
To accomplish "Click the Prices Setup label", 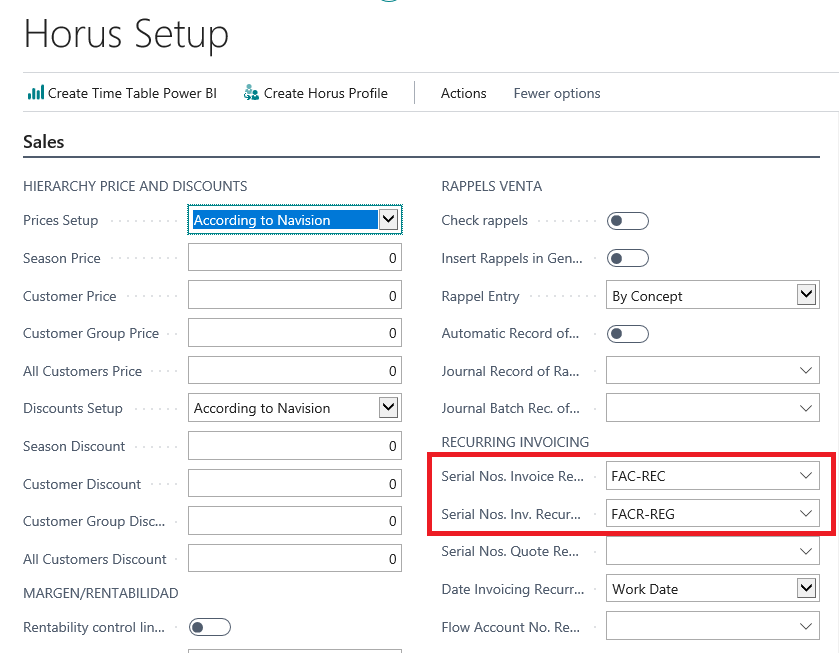I will tap(60, 220).
